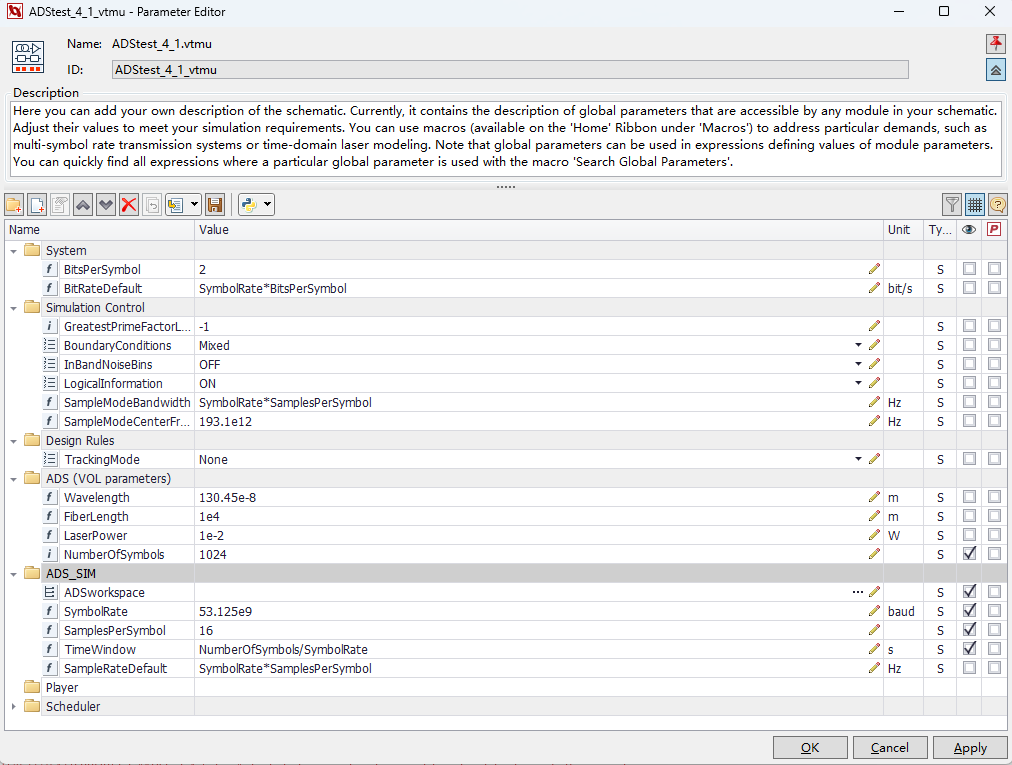Click inside the Description text area

(506, 138)
